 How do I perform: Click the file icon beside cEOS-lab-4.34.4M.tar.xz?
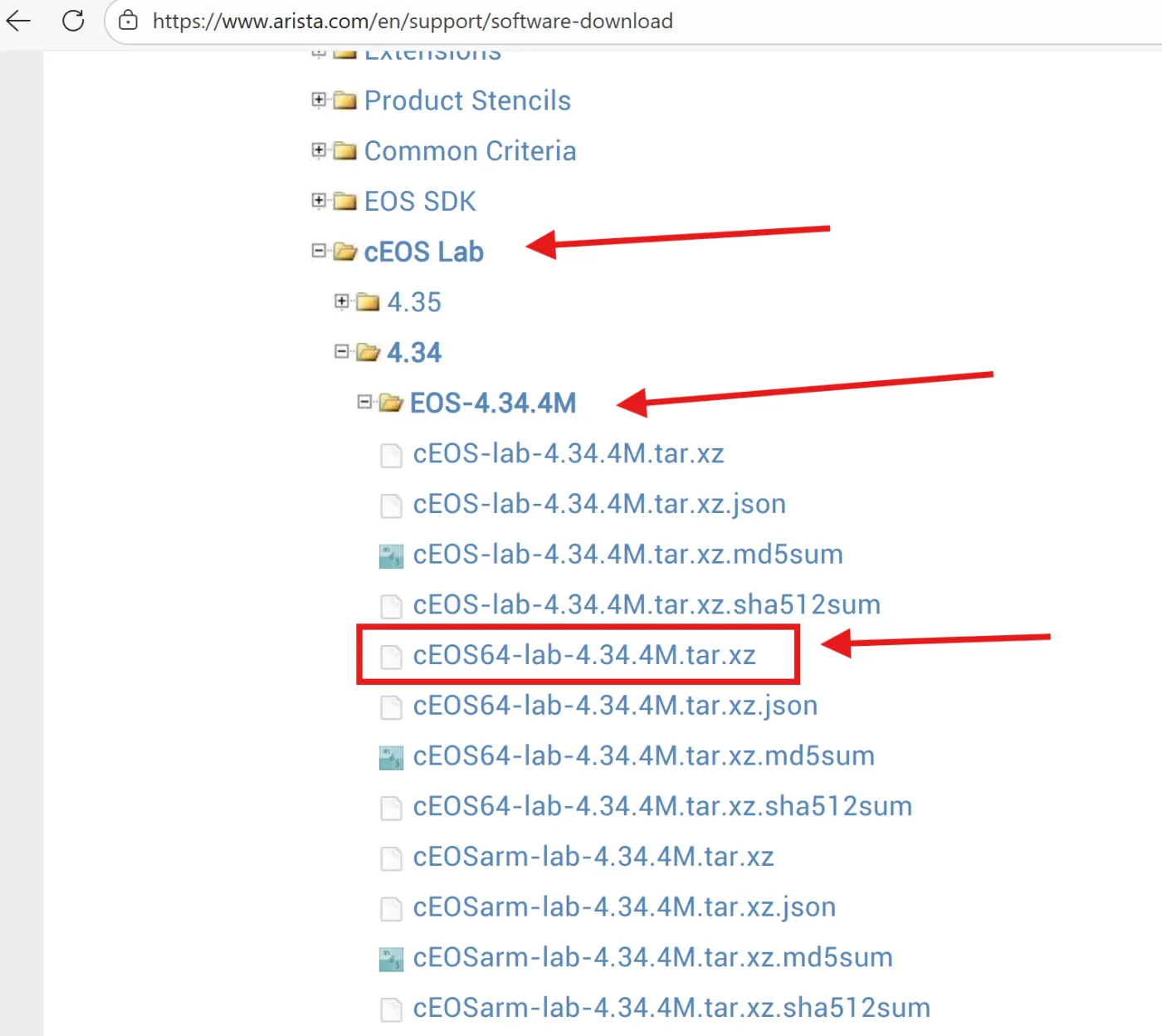click(x=390, y=455)
